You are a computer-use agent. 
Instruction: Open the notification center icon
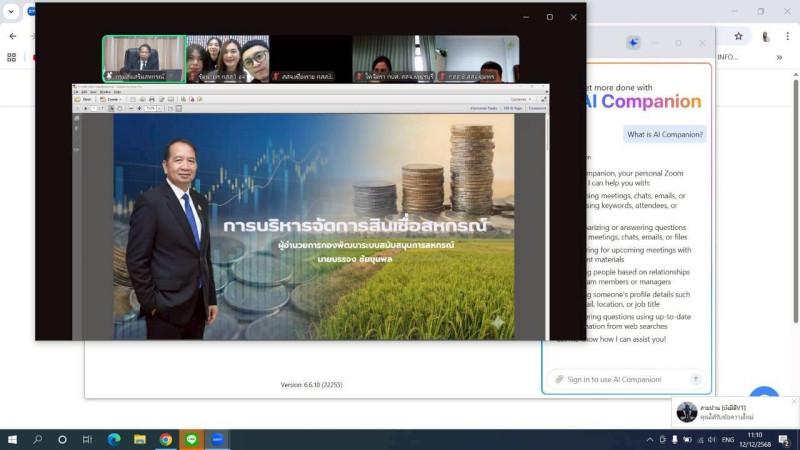coord(785,439)
